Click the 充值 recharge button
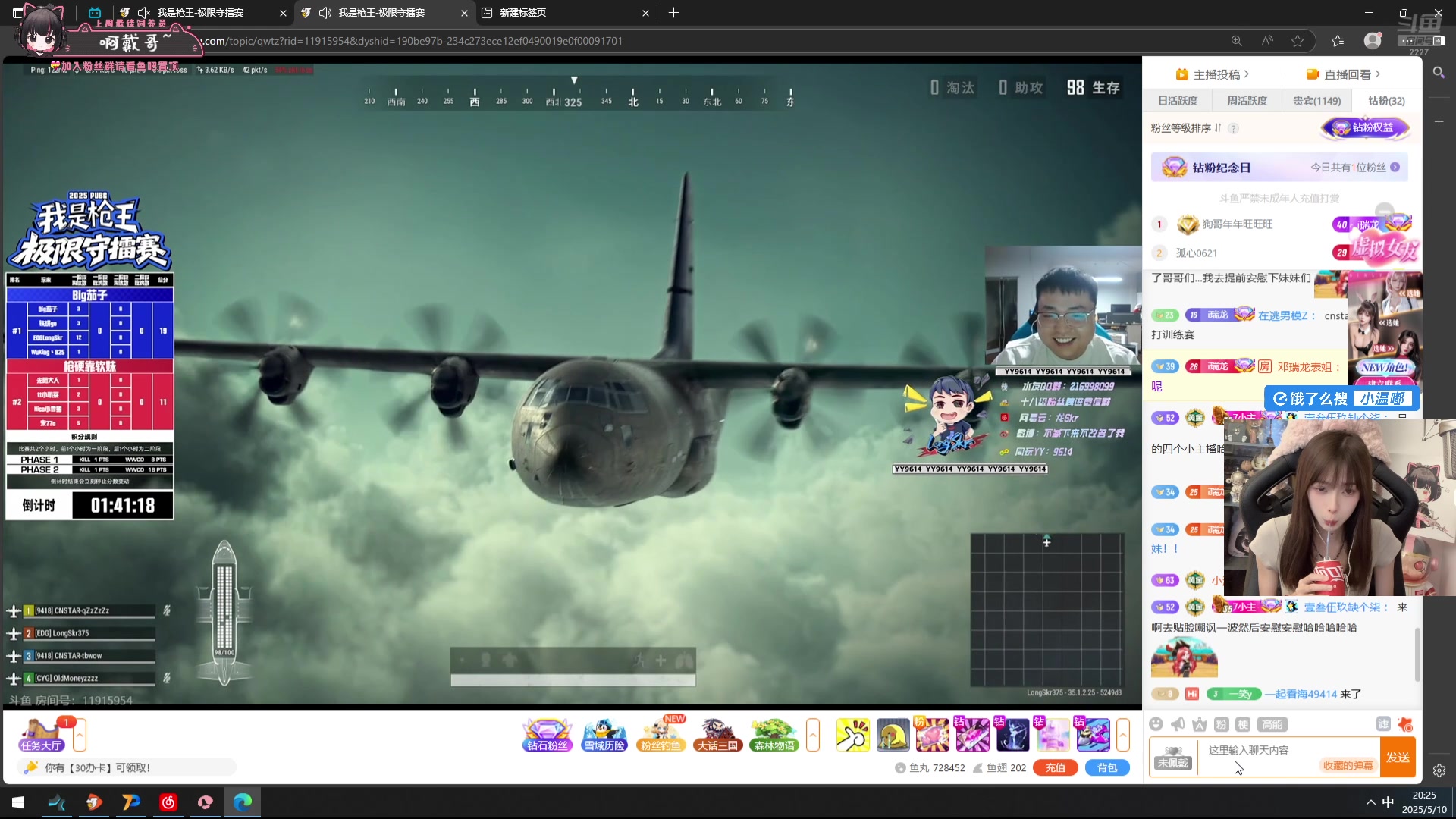This screenshot has width=1456, height=819. [1056, 767]
